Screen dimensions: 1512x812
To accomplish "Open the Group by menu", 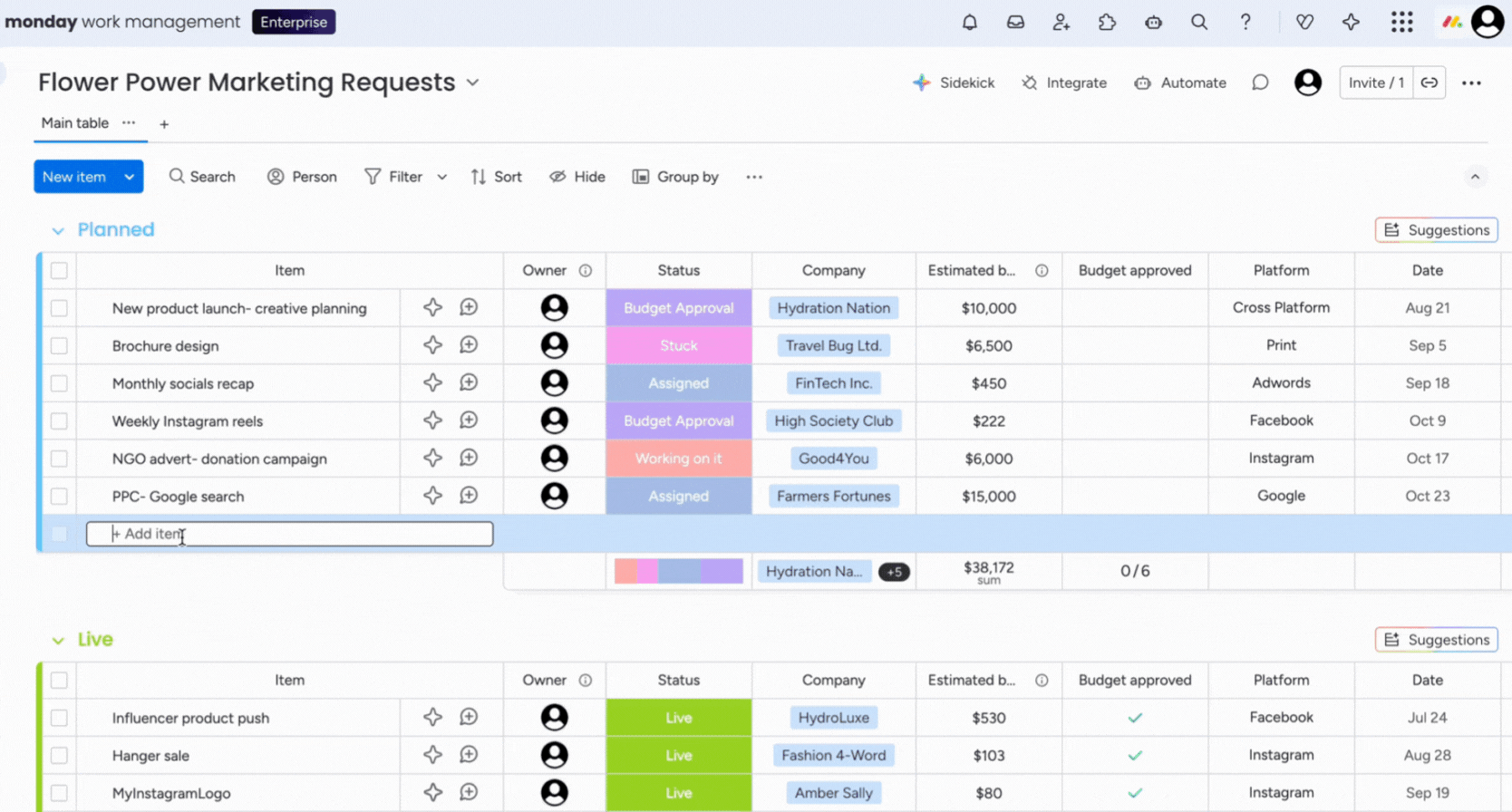I will click(x=675, y=177).
